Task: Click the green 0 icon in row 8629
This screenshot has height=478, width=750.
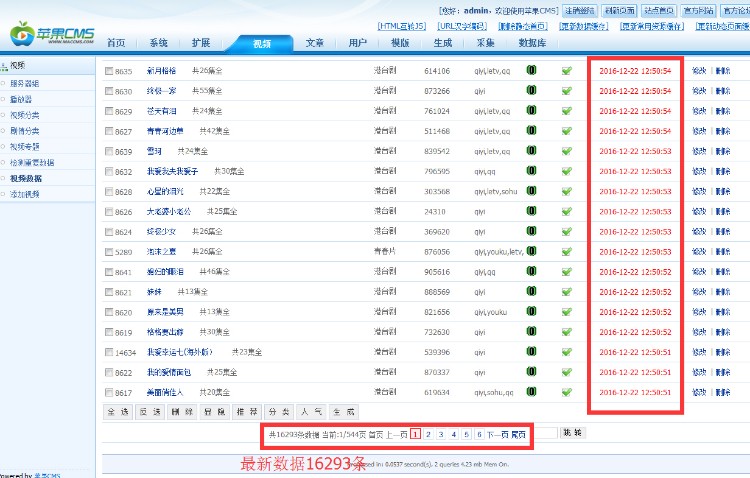Action: tap(531, 110)
